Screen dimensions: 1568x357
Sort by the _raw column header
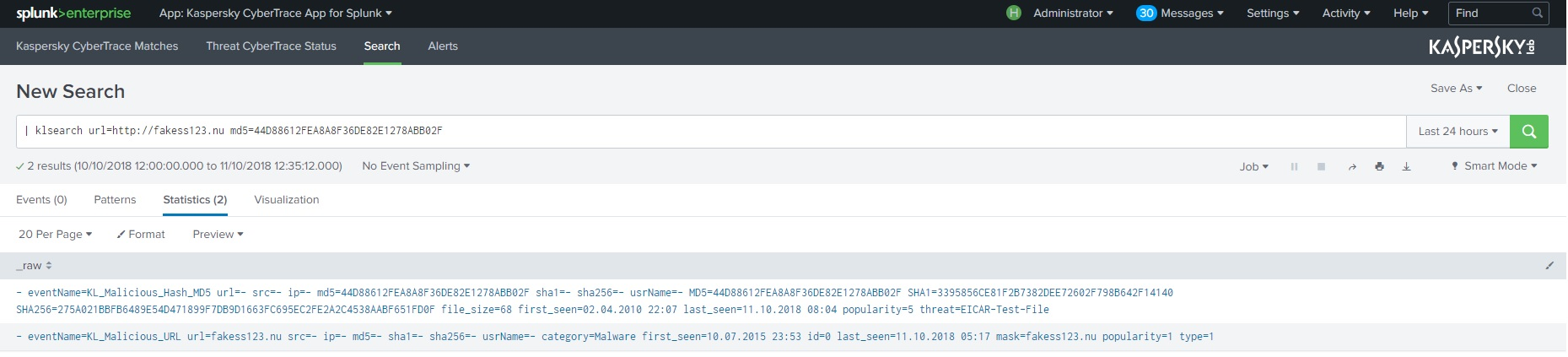[34, 266]
